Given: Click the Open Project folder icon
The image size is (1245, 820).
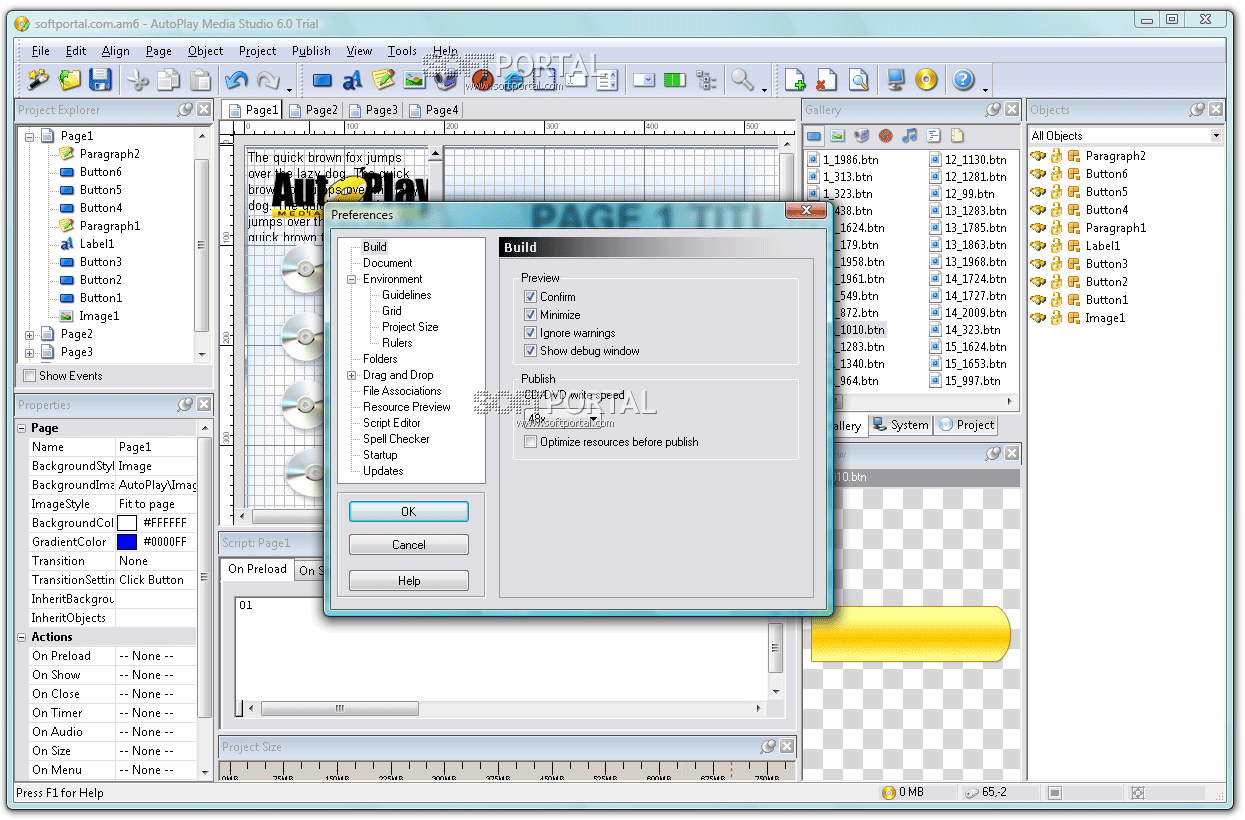Looking at the screenshot, I should pyautogui.click(x=69, y=79).
